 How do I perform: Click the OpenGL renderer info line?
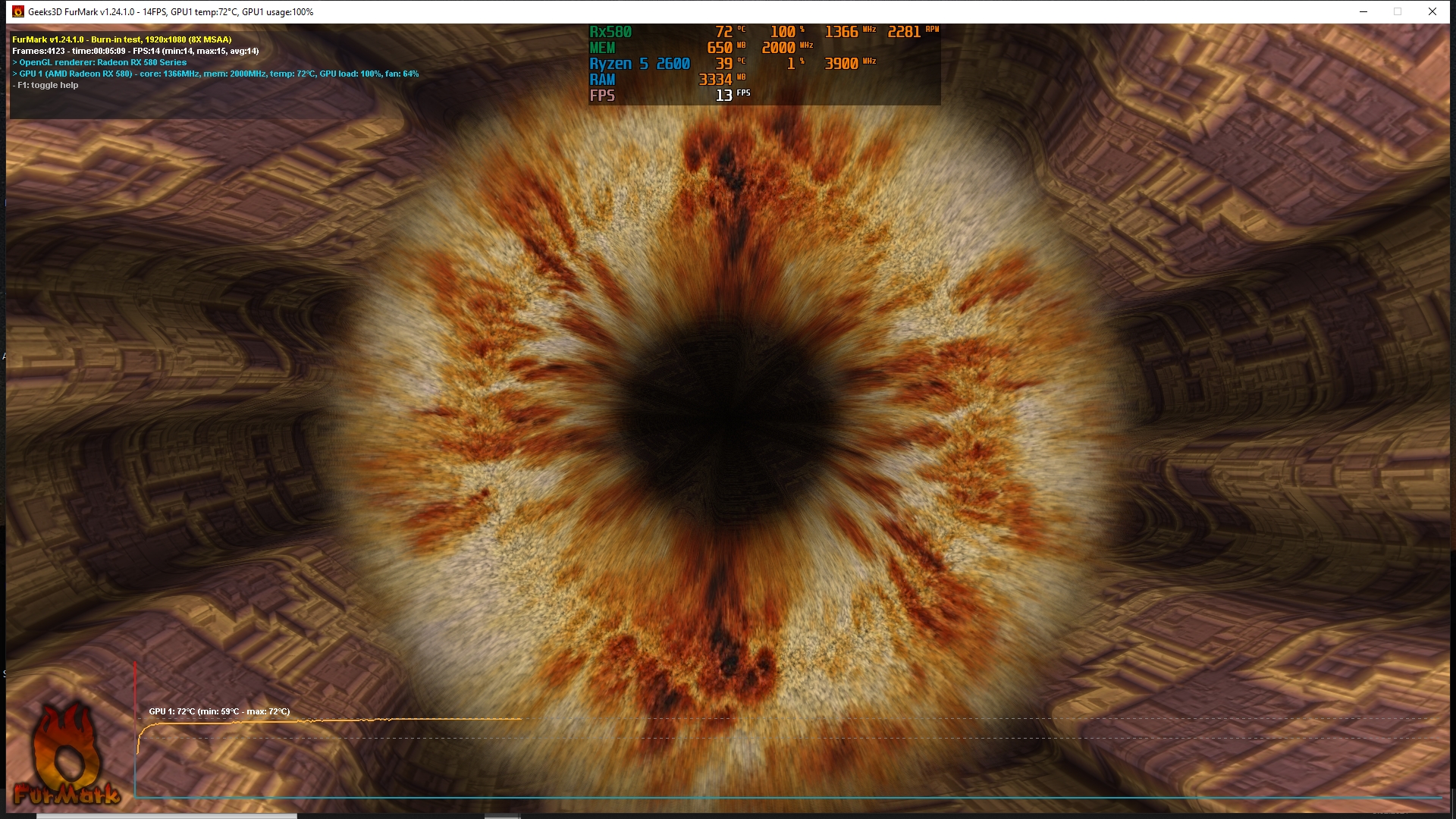click(102, 62)
